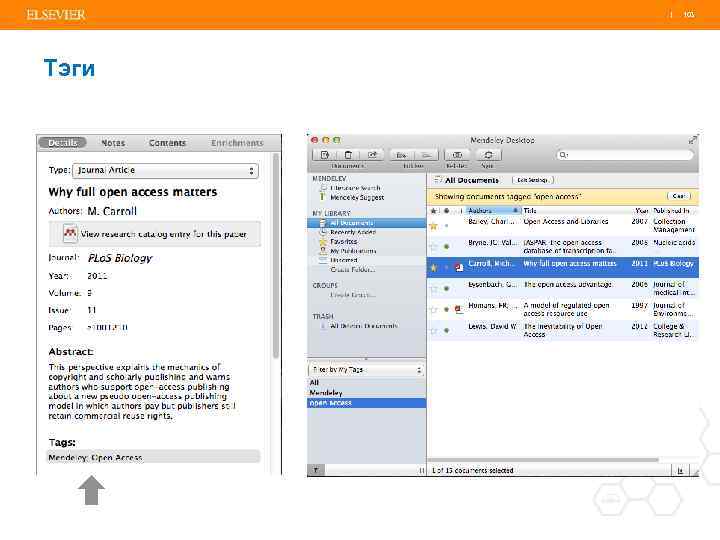Click the document list horizontal scrollbar
Image resolution: width=720 pixels, height=540 pixels.
click(x=543, y=460)
